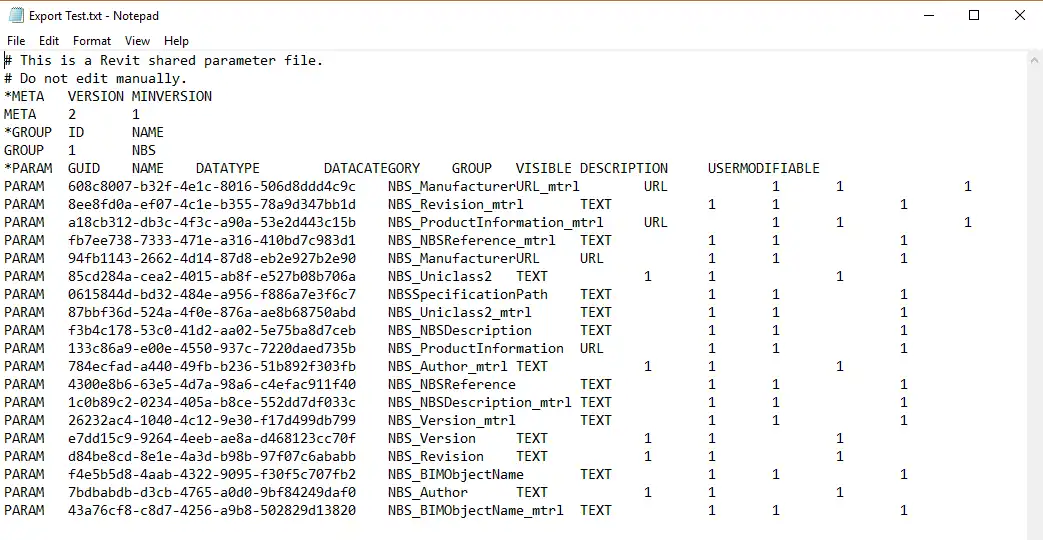Place cursor on the MINVERSION header text
The height and width of the screenshot is (540, 1043).
(x=172, y=96)
